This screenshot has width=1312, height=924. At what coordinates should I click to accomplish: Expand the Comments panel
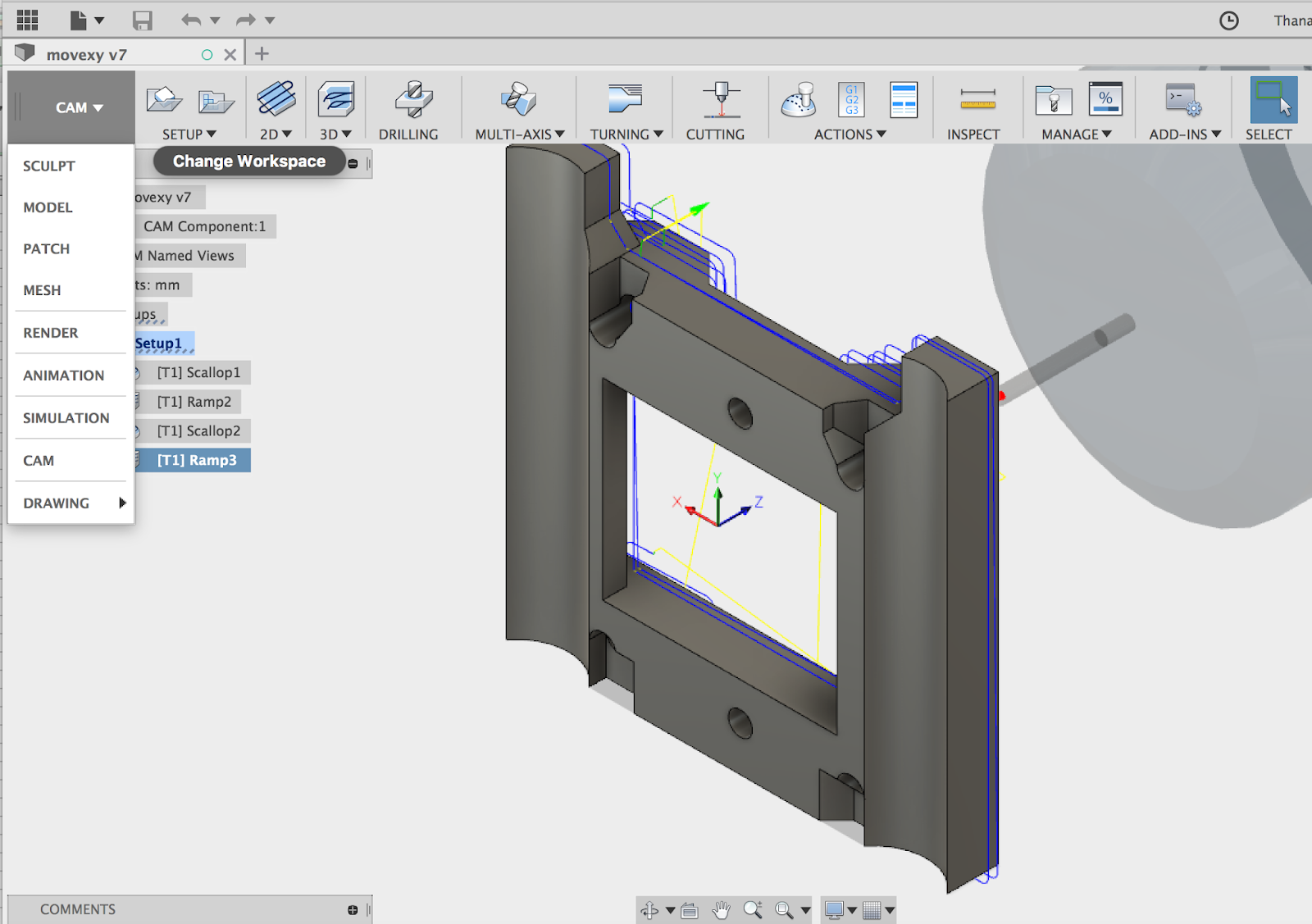tap(351, 908)
